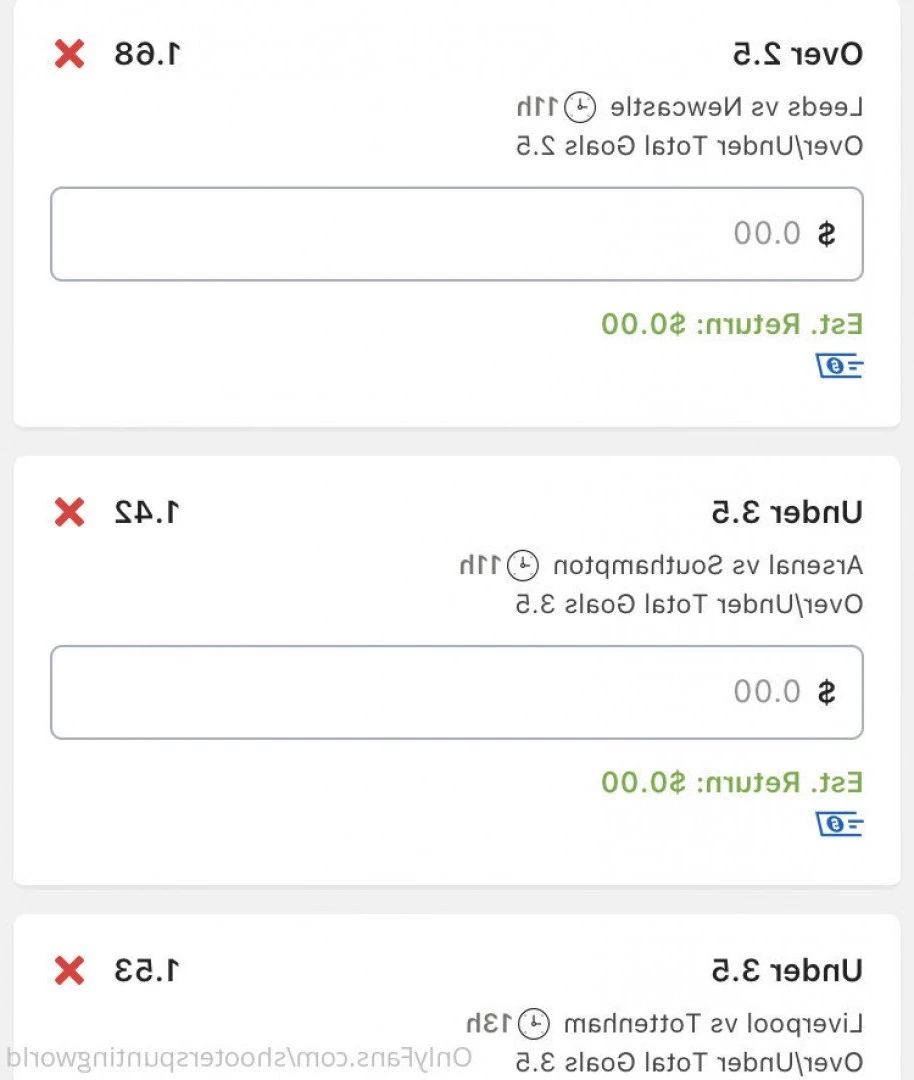Open the Arsenal vs Southampton match link
This screenshot has width=914, height=1080.
(x=708, y=565)
